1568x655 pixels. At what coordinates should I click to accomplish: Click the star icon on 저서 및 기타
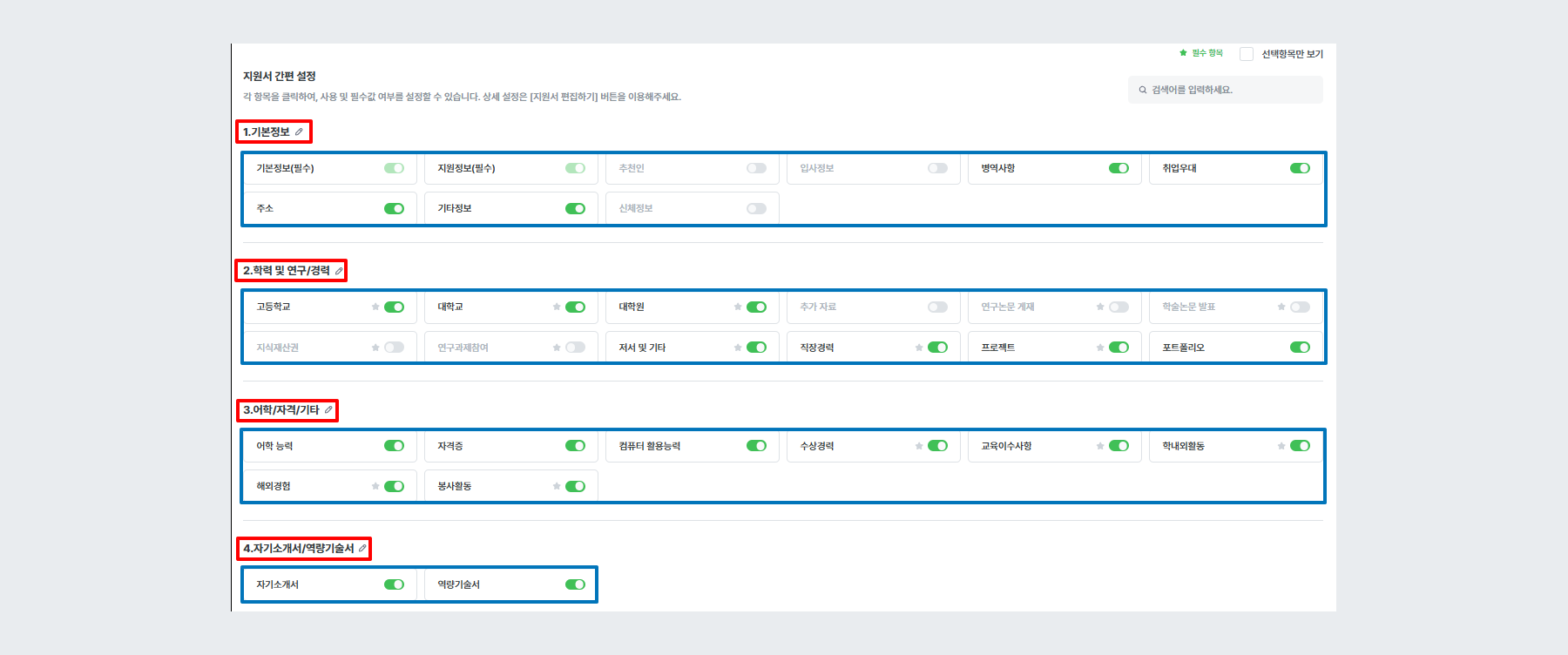(x=738, y=348)
